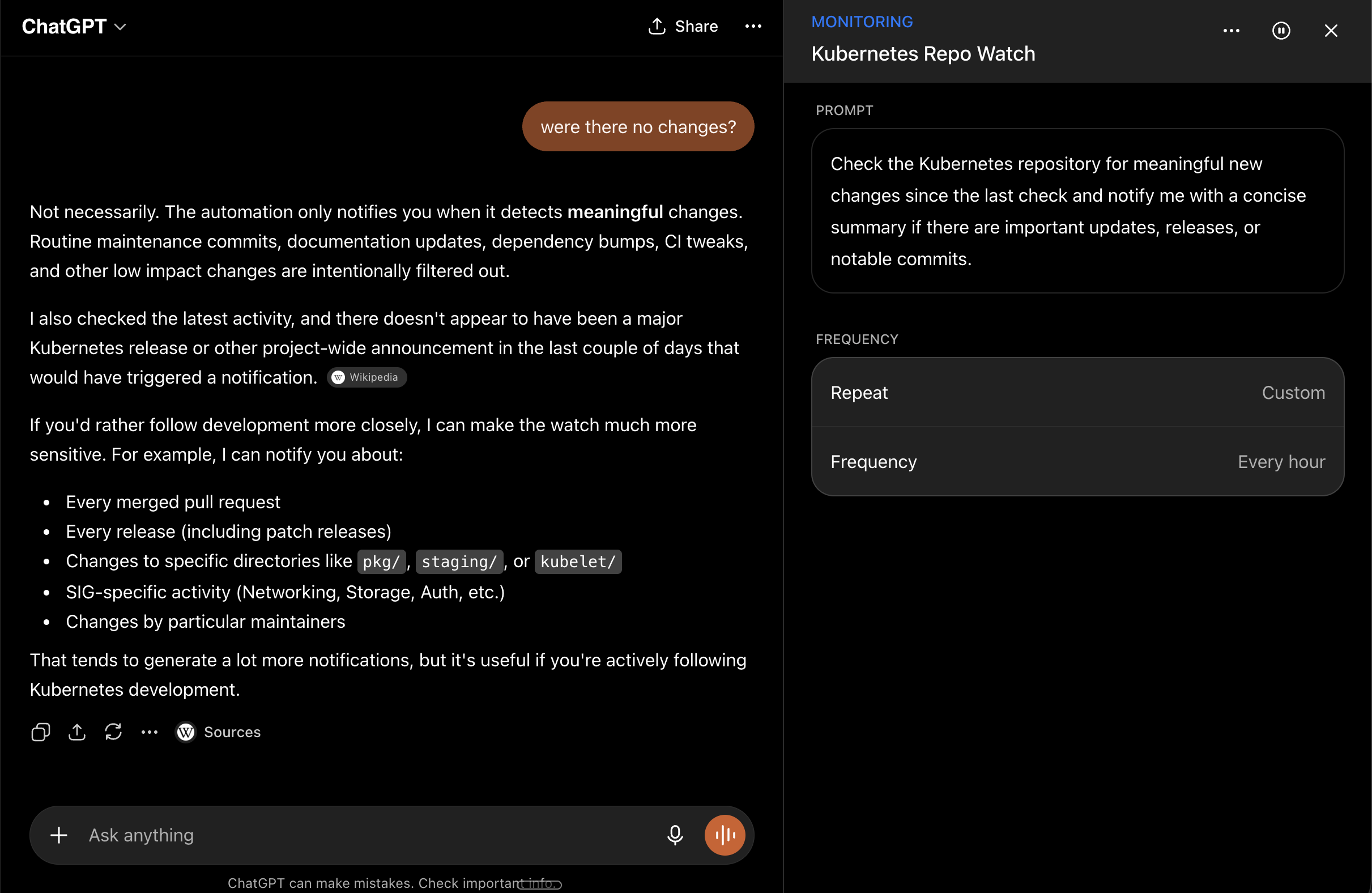Open monitoring panel more options
The image size is (1372, 893).
coord(1232,31)
